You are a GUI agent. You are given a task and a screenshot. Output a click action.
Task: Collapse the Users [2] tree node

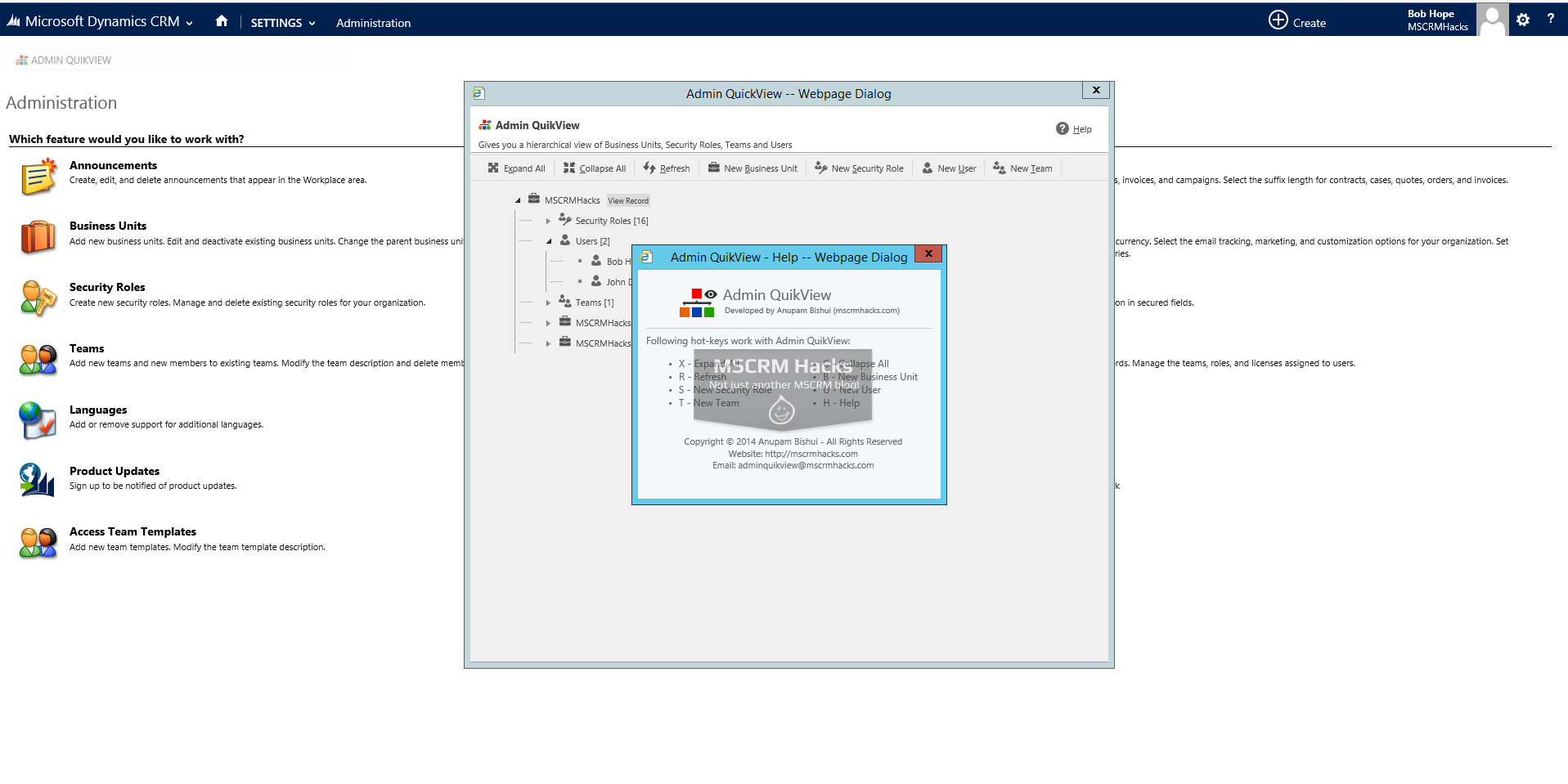coord(549,241)
